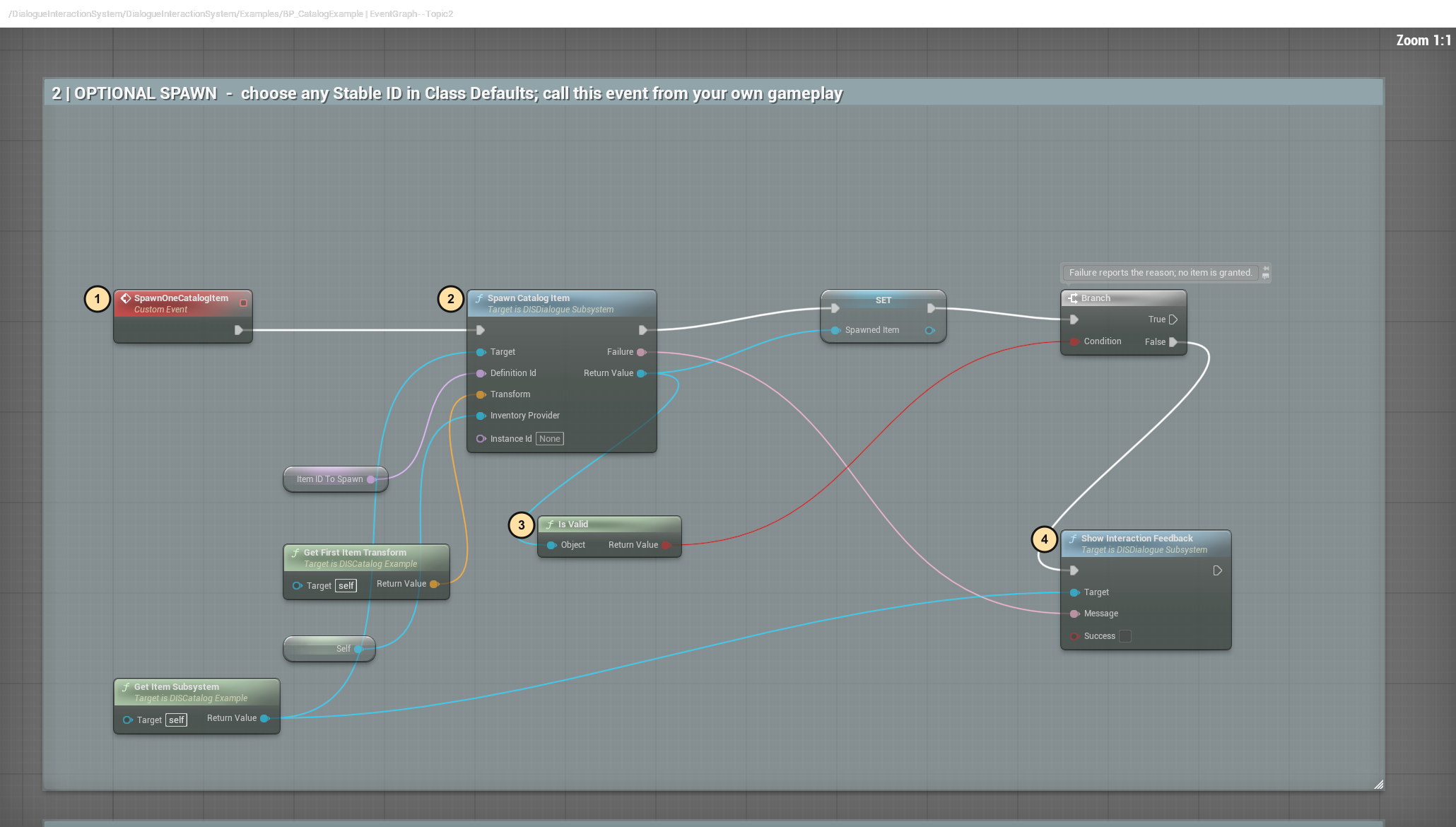Click the Message input pin
The height and width of the screenshot is (827, 1456).
1074,614
